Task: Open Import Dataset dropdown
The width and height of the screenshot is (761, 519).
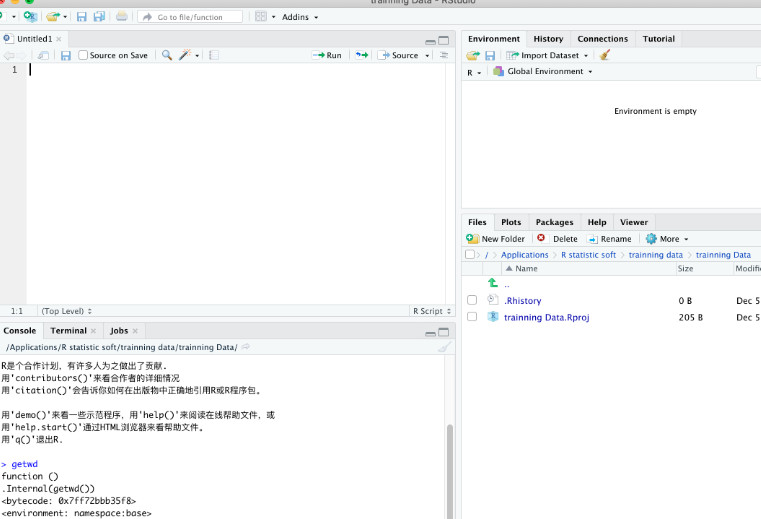Action: tap(547, 55)
